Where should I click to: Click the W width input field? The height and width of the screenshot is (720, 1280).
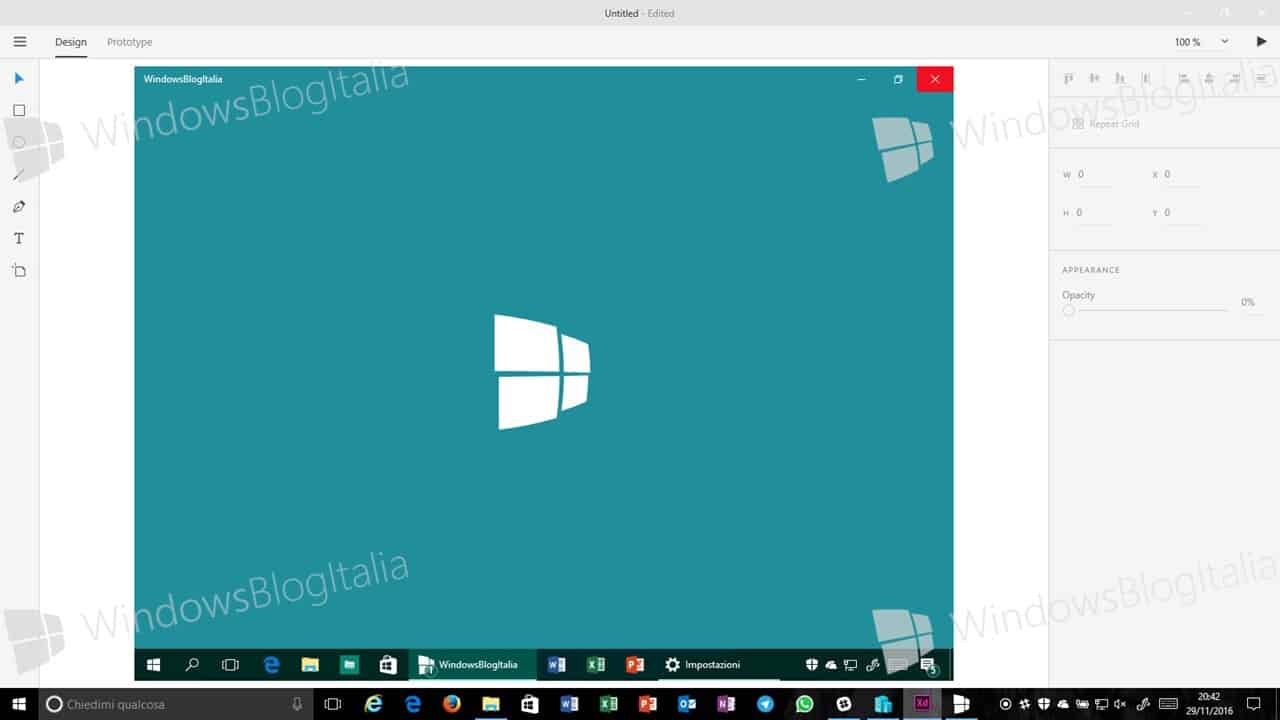point(1095,175)
